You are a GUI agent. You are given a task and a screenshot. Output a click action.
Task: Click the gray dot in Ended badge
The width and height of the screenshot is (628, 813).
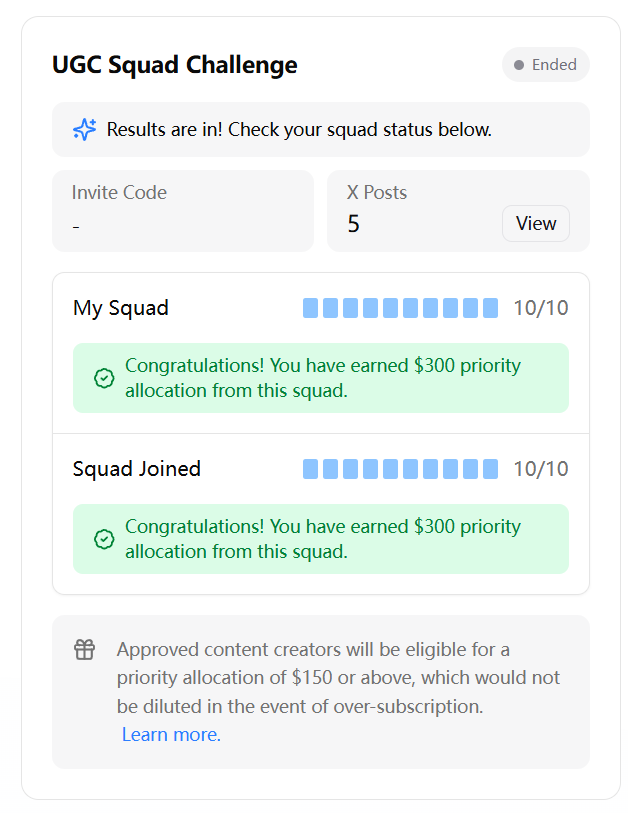click(519, 65)
